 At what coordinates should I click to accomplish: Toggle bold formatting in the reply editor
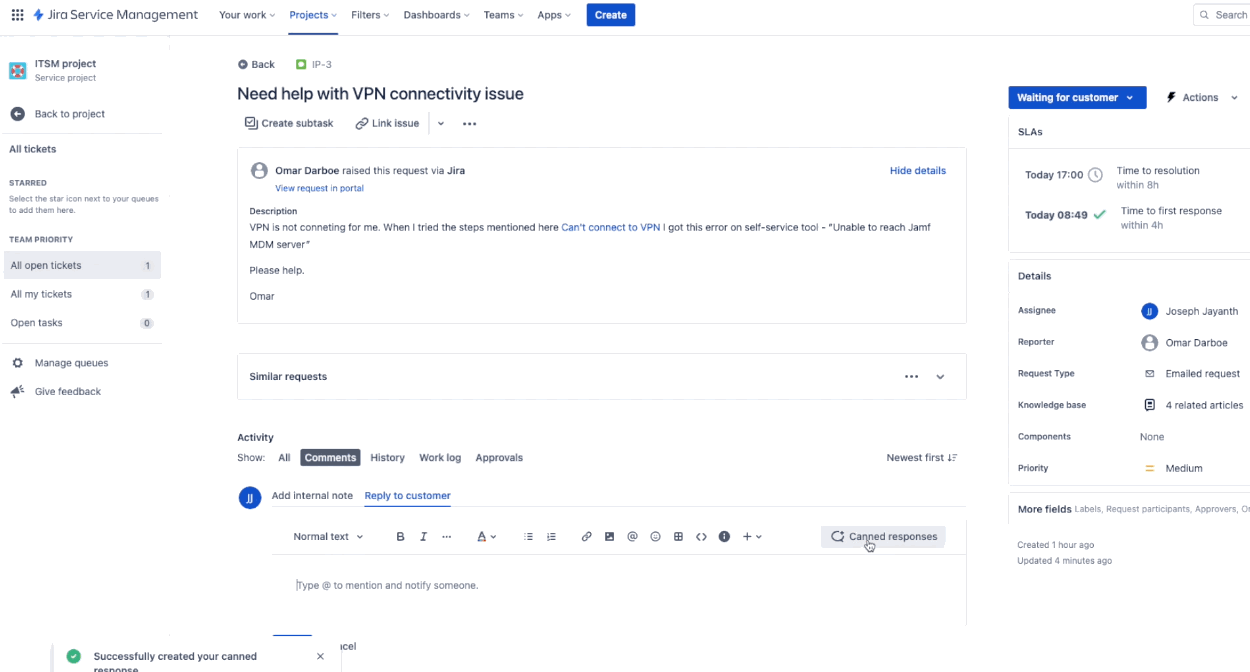click(400, 536)
